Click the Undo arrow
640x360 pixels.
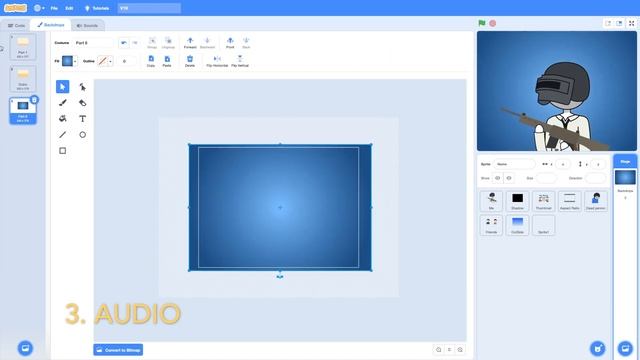(124, 42)
